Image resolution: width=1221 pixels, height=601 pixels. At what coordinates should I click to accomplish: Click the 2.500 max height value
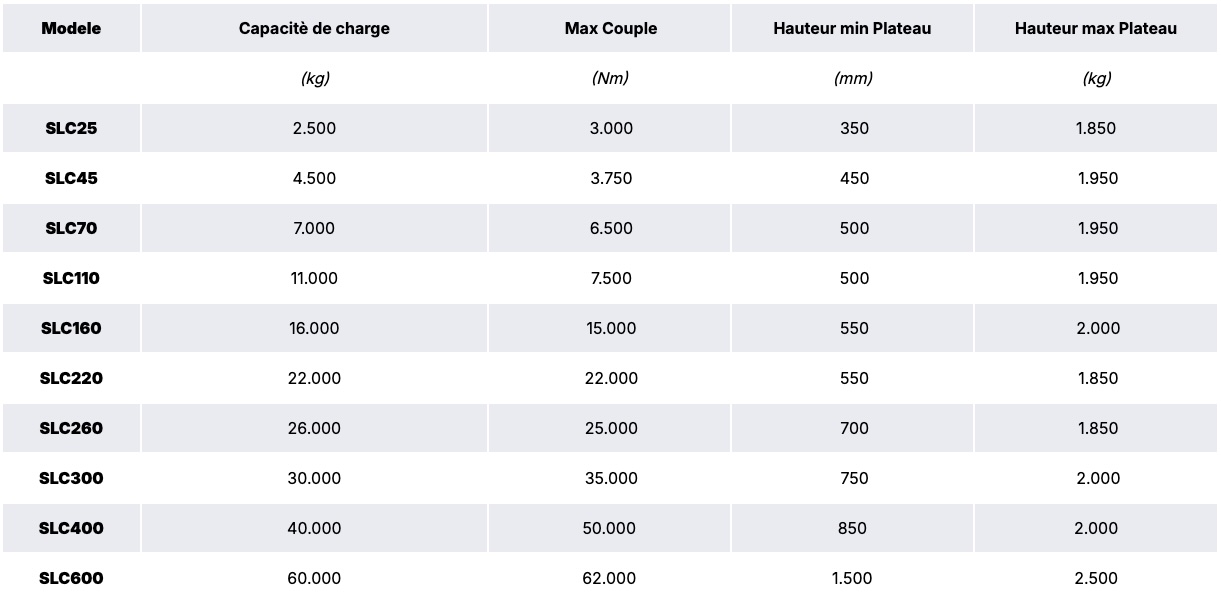1097,578
